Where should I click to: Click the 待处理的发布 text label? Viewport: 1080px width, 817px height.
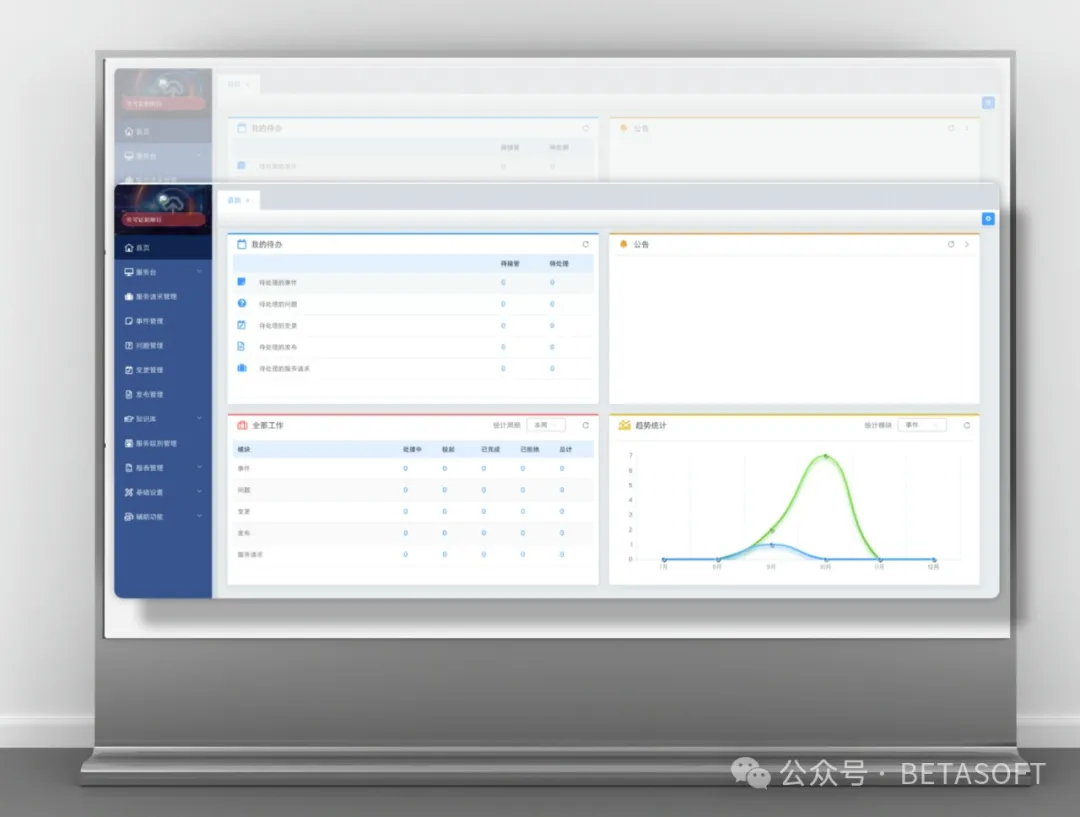[x=278, y=347]
